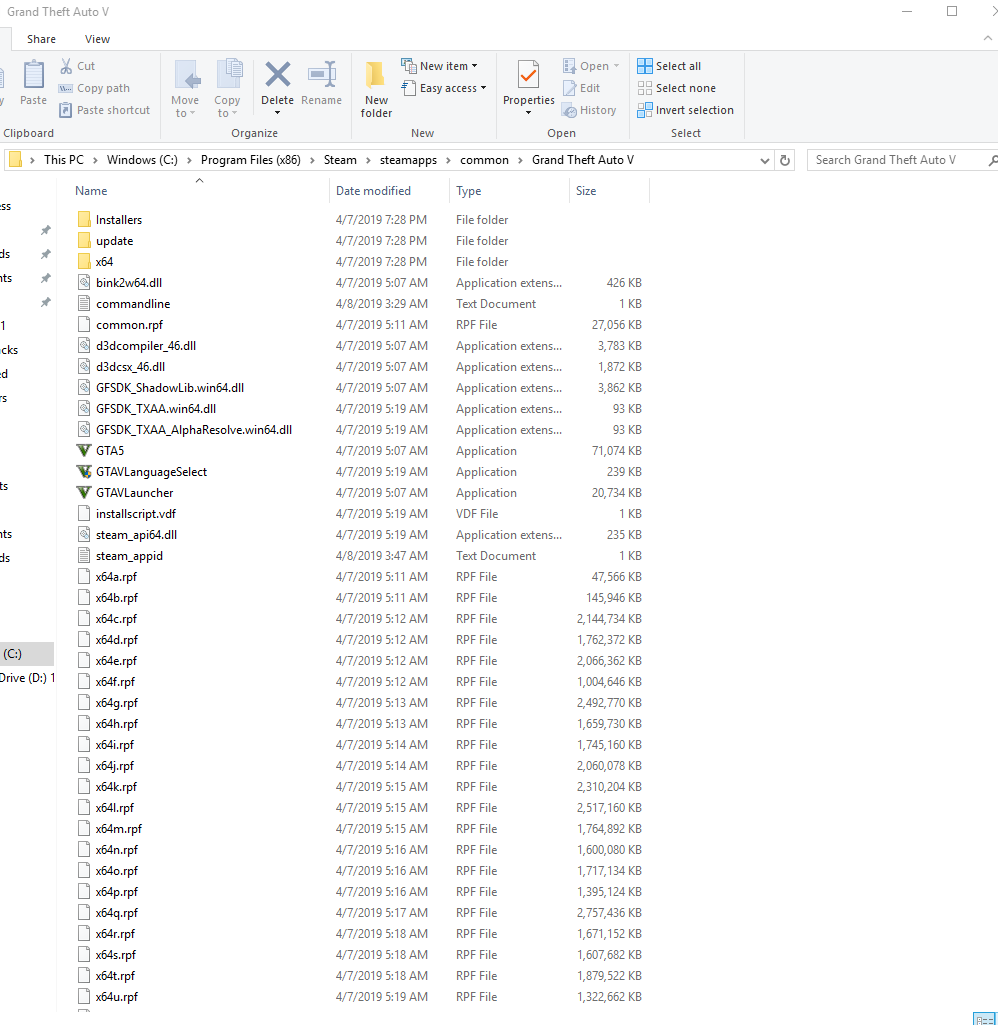Select the GTA5 application icon

(x=84, y=450)
